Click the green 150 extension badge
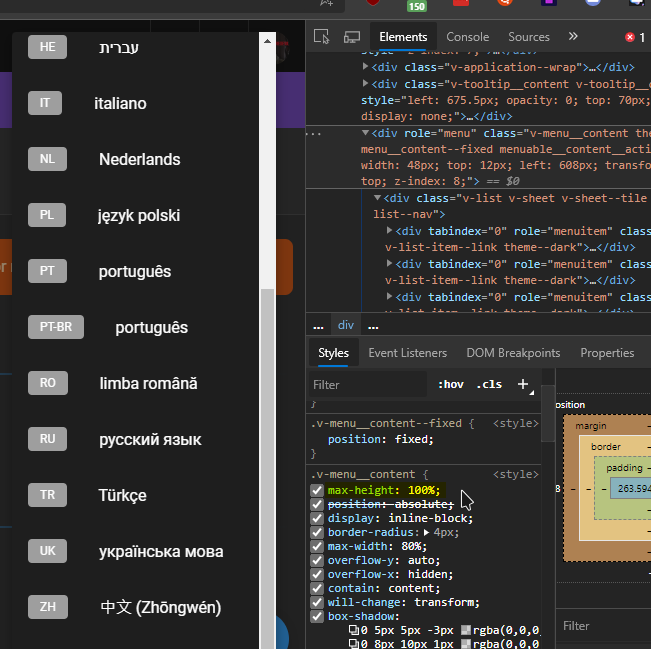 (416, 6)
